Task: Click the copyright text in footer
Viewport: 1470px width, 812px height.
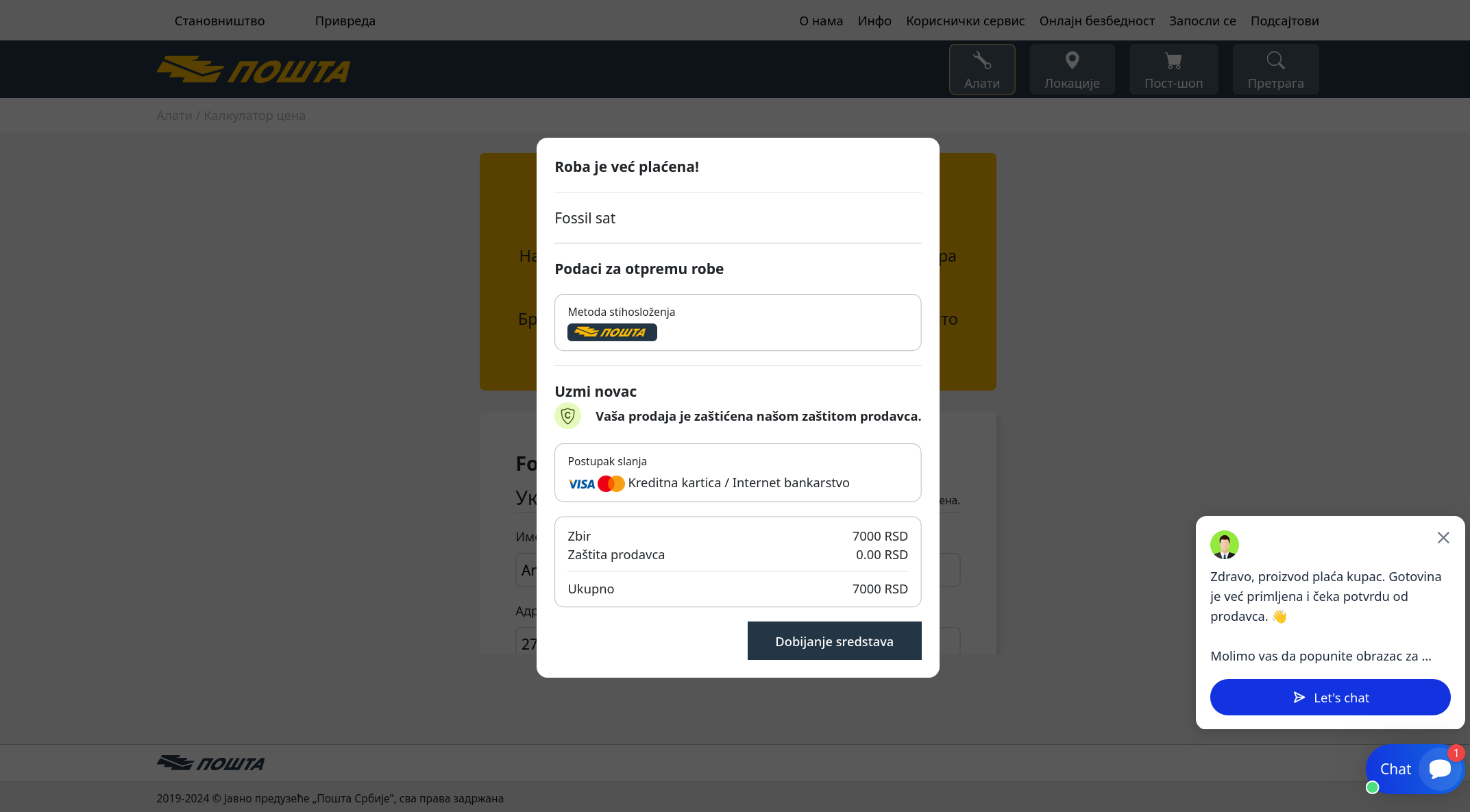Action: point(330,798)
